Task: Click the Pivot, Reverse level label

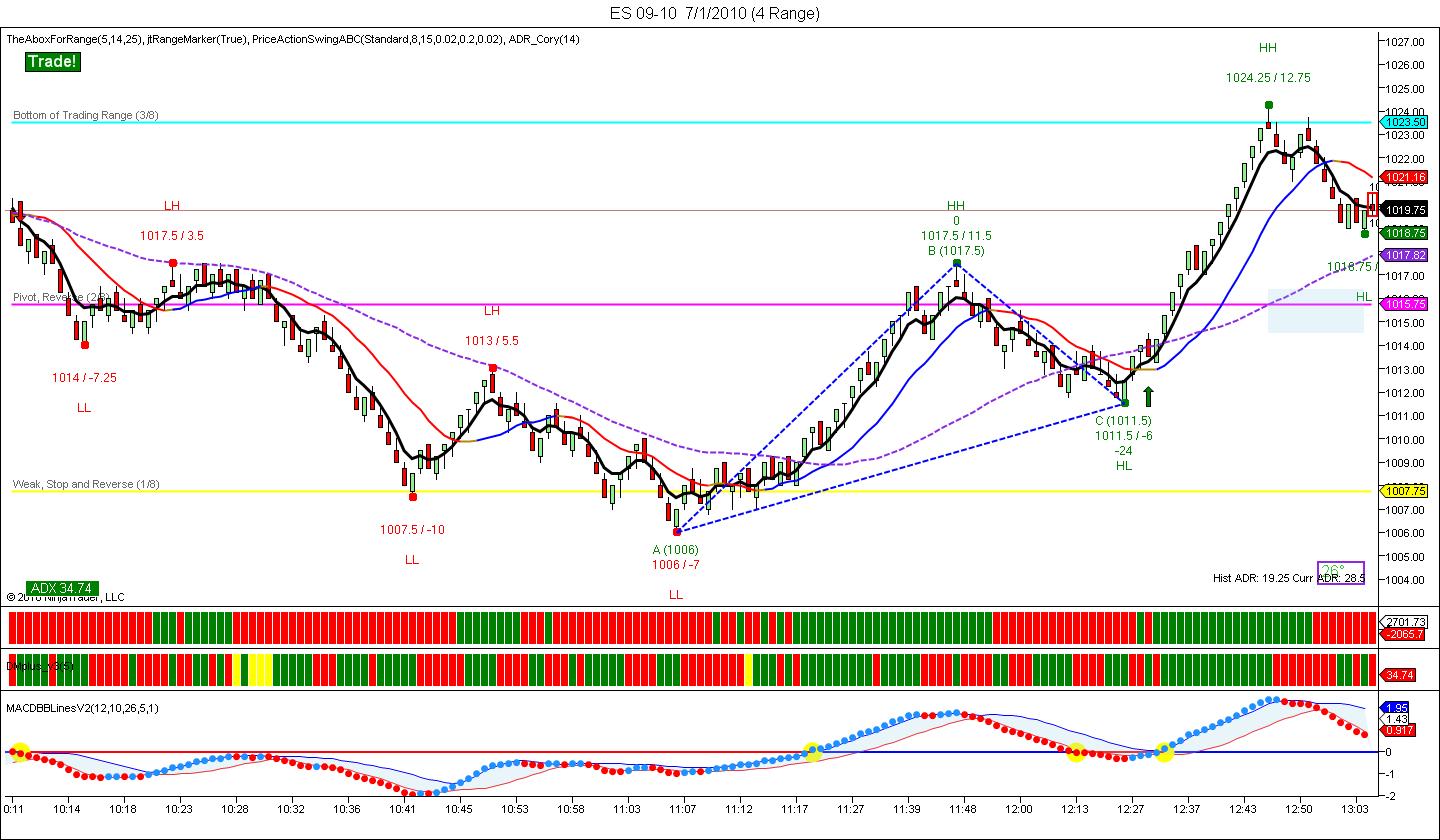Action: (62, 297)
